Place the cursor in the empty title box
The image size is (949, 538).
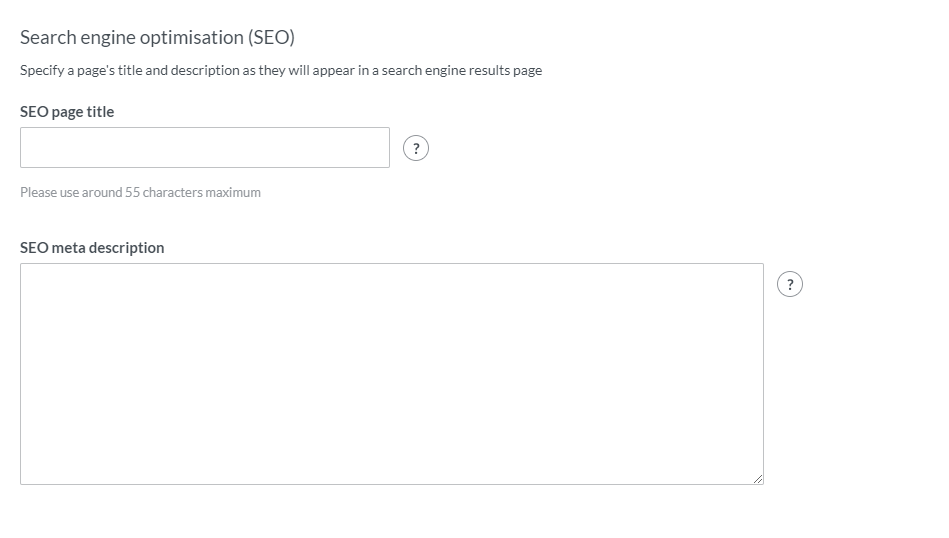[x=205, y=147]
